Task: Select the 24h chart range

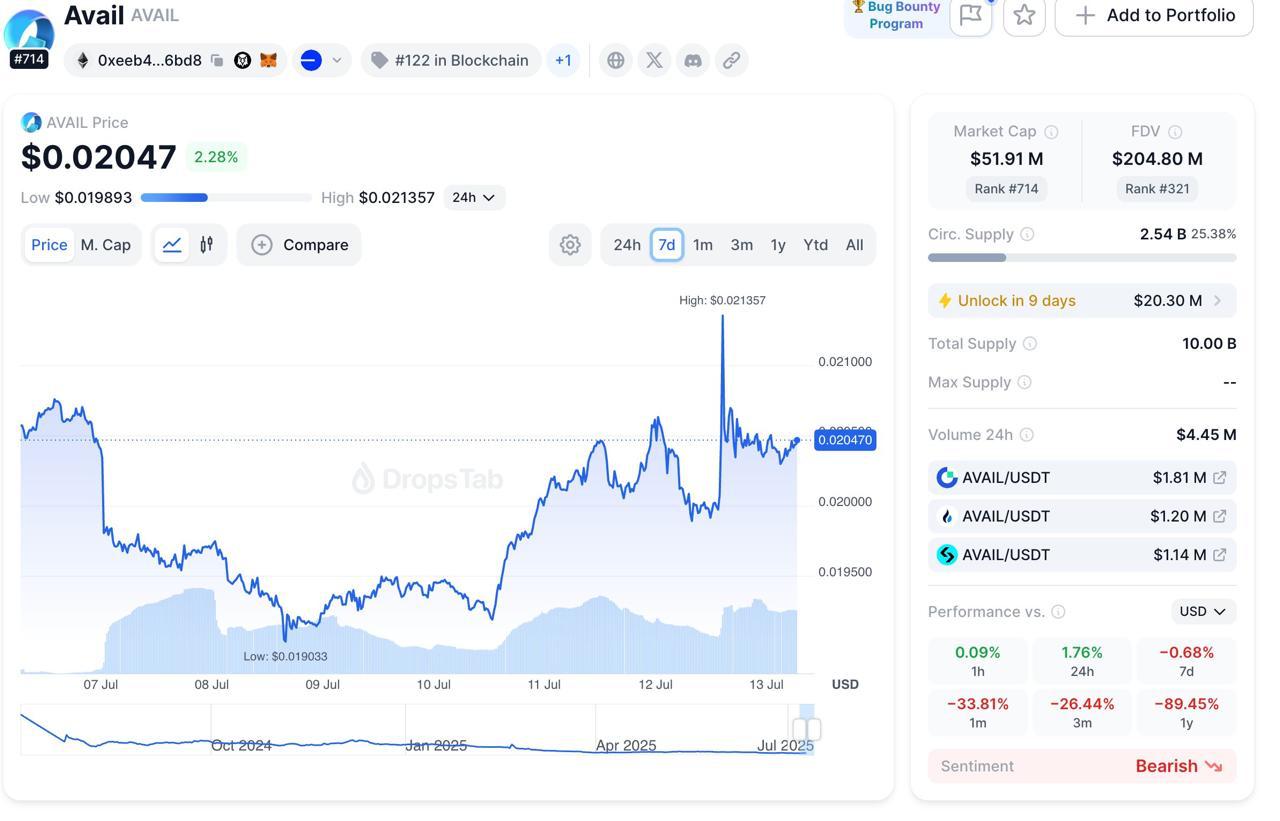Action: (627, 245)
